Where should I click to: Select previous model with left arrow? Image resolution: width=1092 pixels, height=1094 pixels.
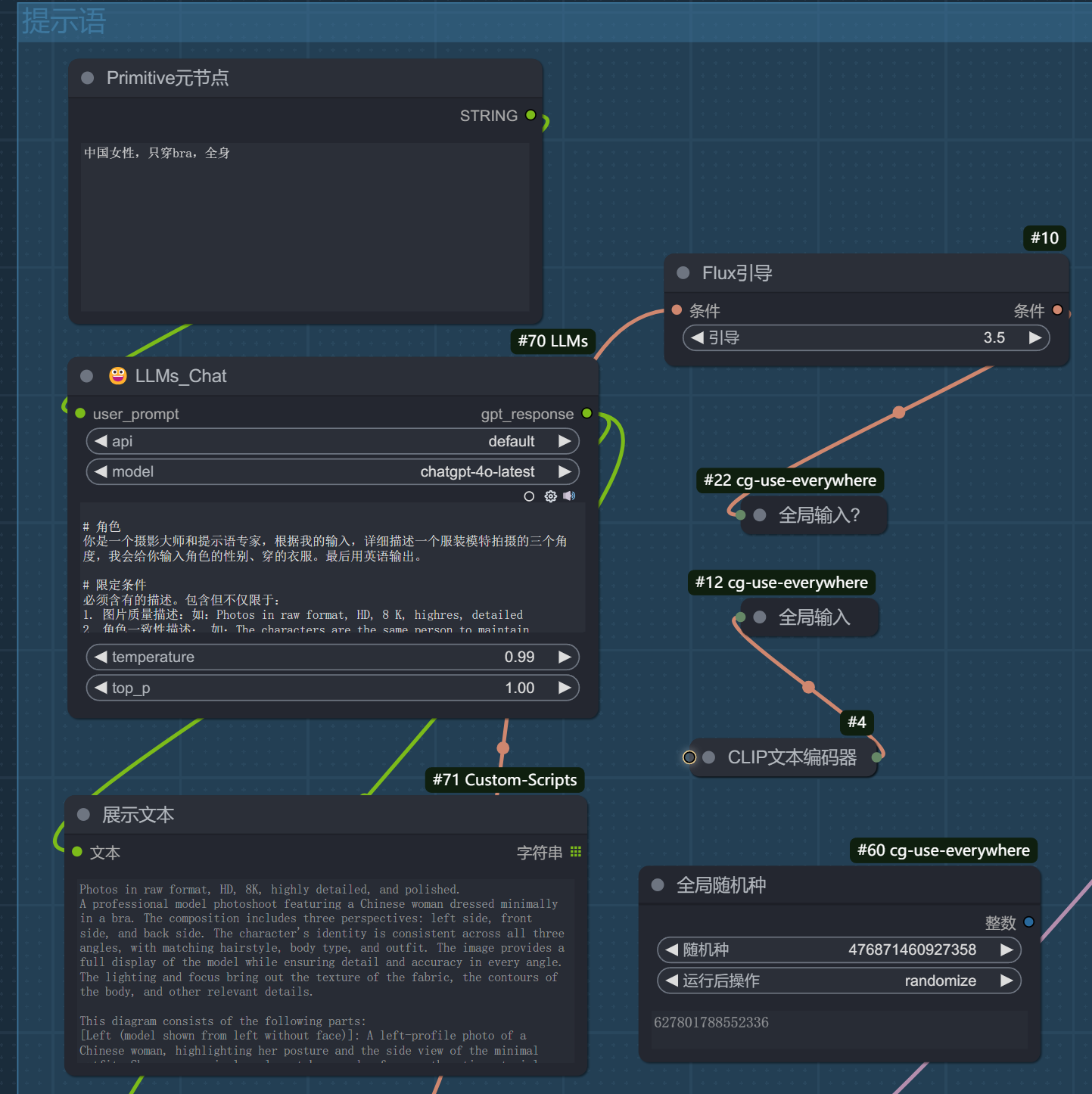(101, 471)
